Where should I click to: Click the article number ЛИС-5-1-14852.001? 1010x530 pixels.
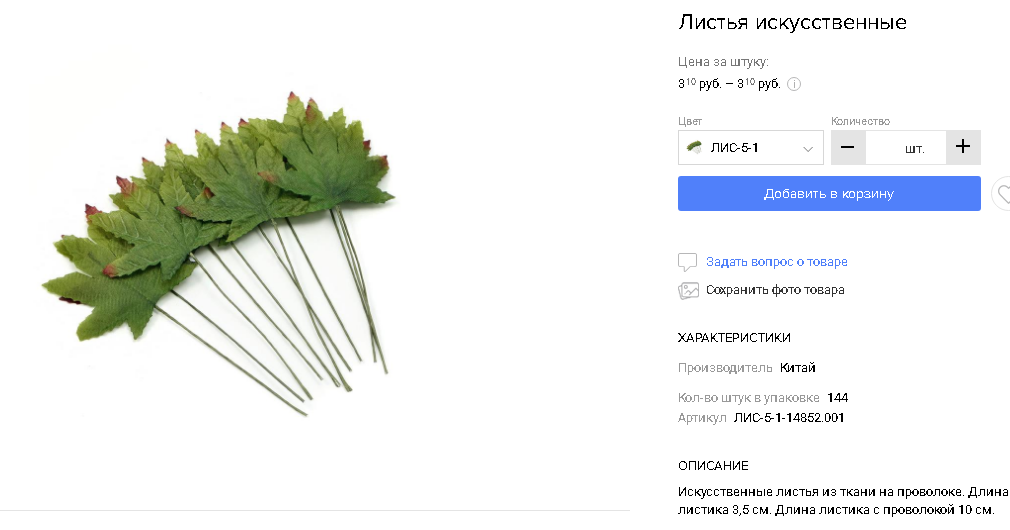(x=789, y=418)
